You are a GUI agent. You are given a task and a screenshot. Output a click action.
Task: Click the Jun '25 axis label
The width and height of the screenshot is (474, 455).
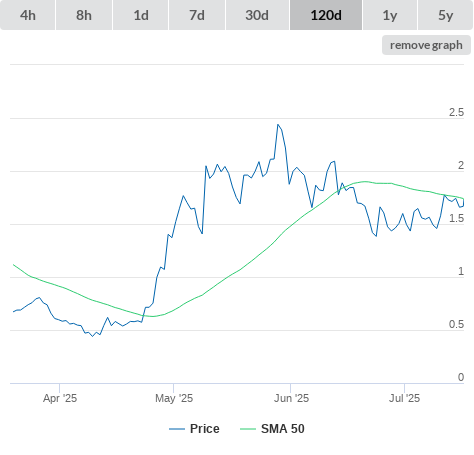tap(291, 398)
